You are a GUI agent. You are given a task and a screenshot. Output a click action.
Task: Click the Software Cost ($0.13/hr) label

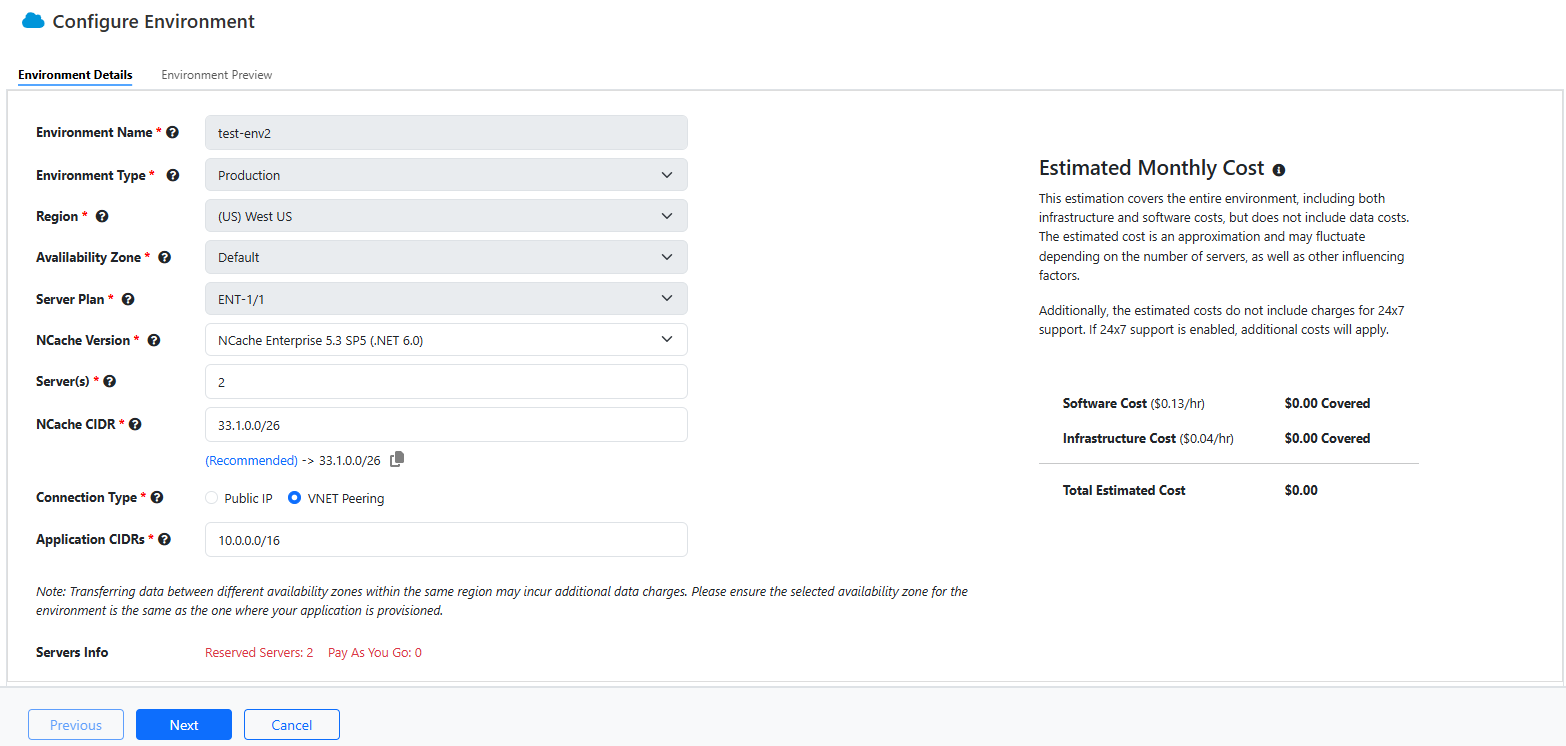point(1134,404)
